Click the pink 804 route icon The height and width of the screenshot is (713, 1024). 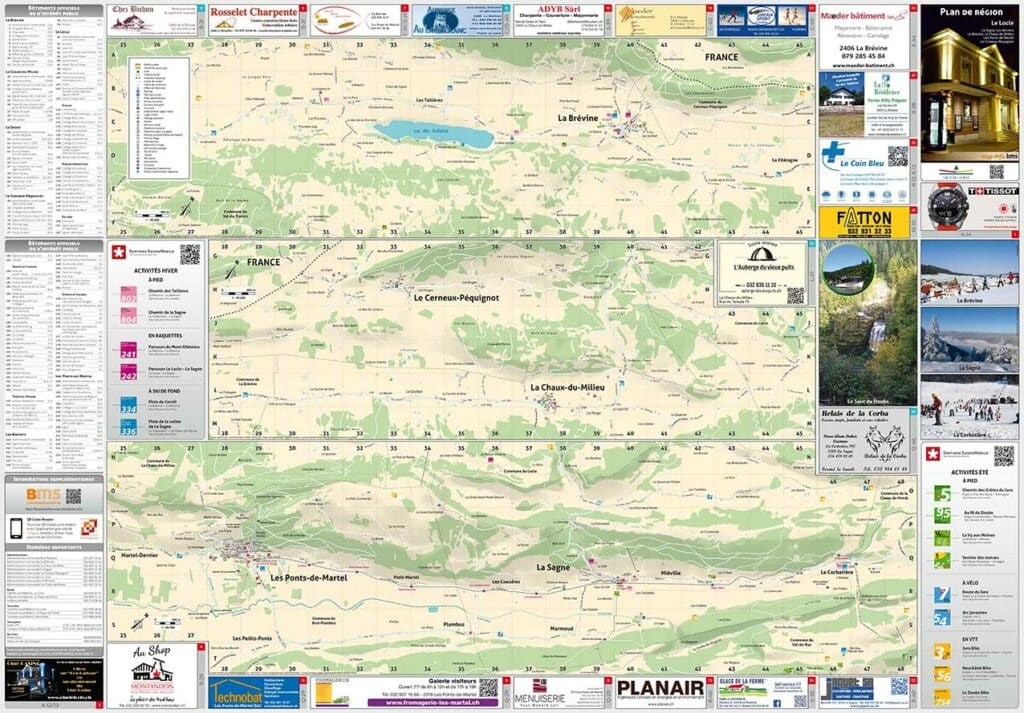tap(129, 316)
